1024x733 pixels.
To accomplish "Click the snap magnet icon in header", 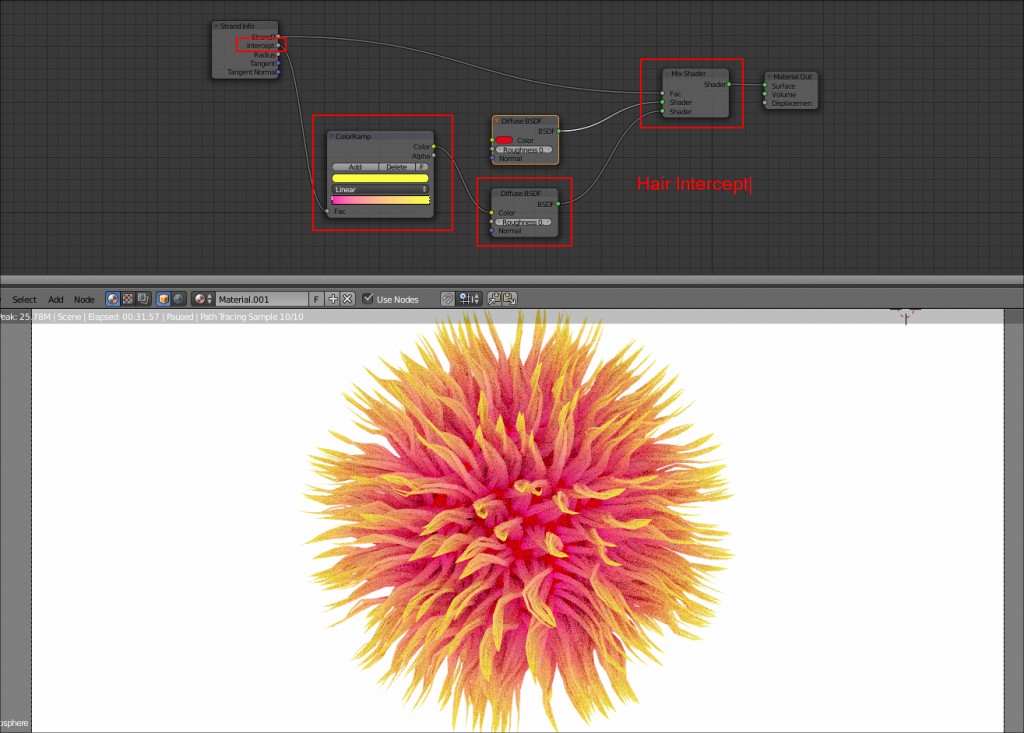I will 447,298.
